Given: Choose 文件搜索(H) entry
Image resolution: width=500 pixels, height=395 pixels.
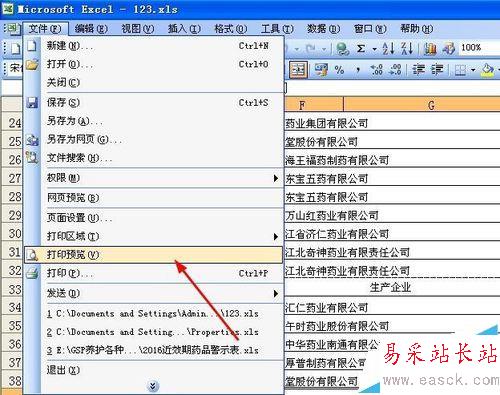Looking at the screenshot, I should pyautogui.click(x=153, y=158).
